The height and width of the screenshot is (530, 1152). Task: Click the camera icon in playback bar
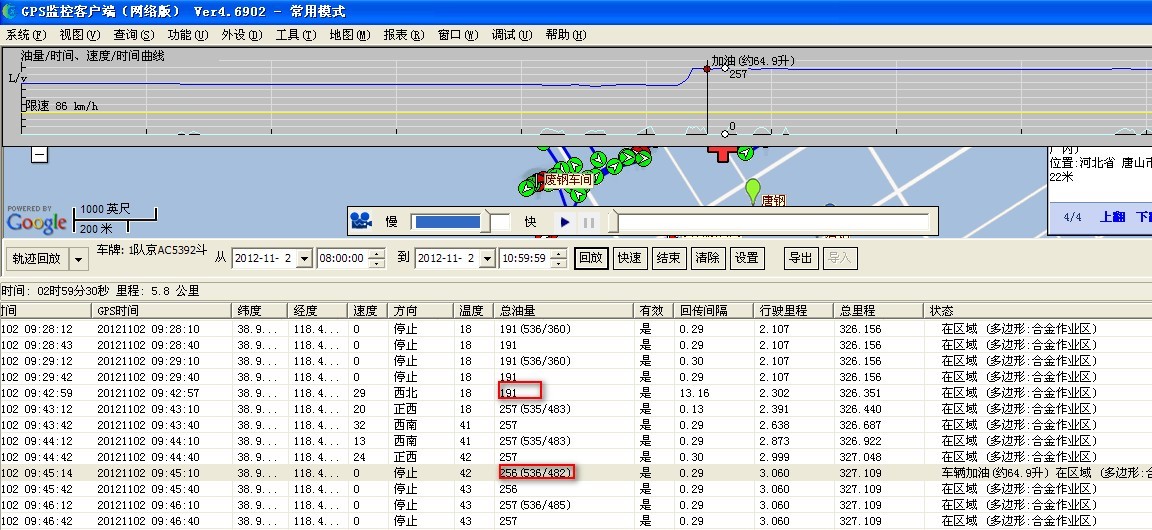(361, 222)
